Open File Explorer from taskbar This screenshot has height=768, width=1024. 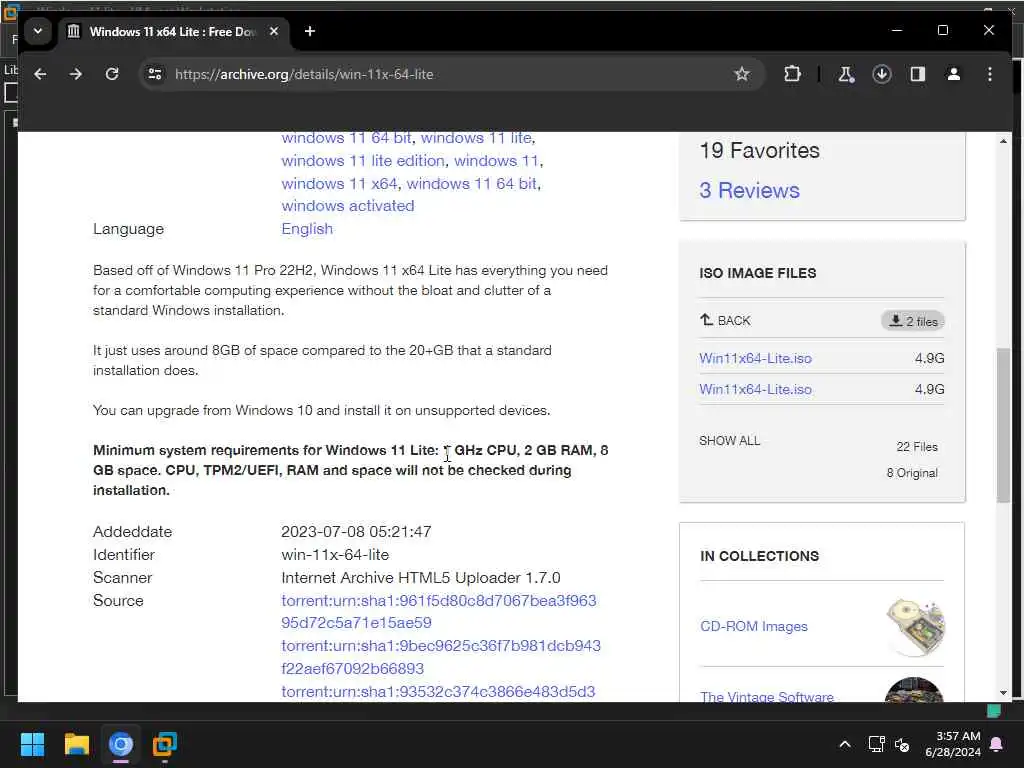(76, 744)
